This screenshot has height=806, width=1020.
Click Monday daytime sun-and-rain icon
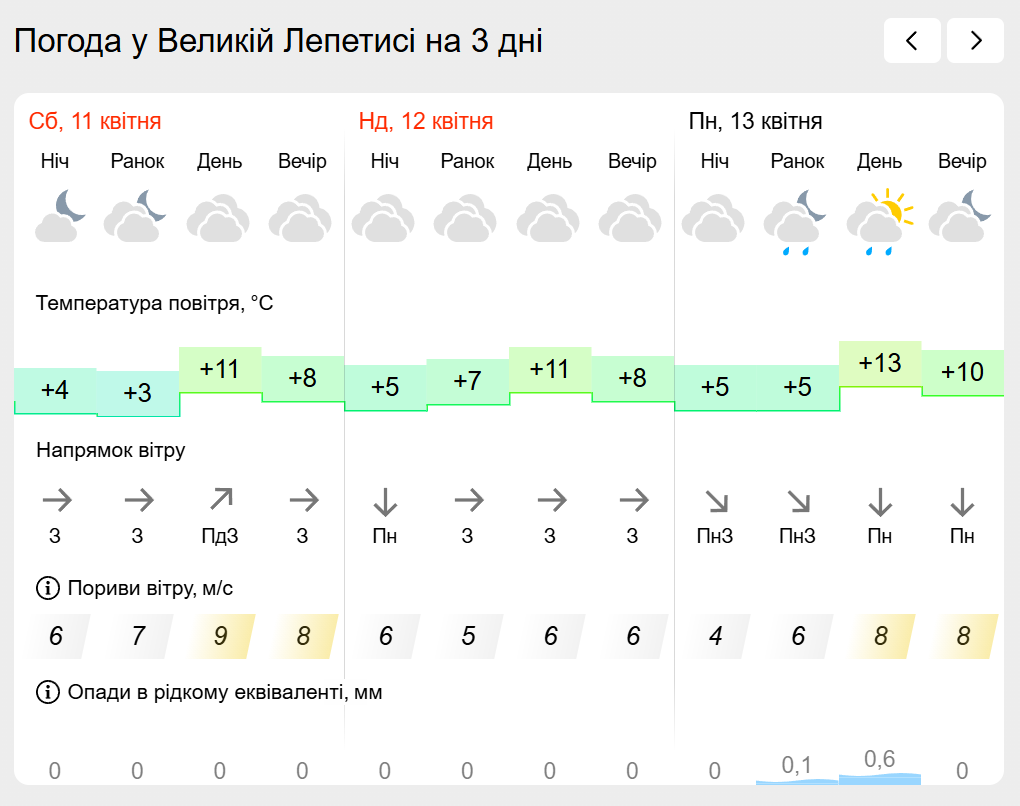[x=880, y=221]
